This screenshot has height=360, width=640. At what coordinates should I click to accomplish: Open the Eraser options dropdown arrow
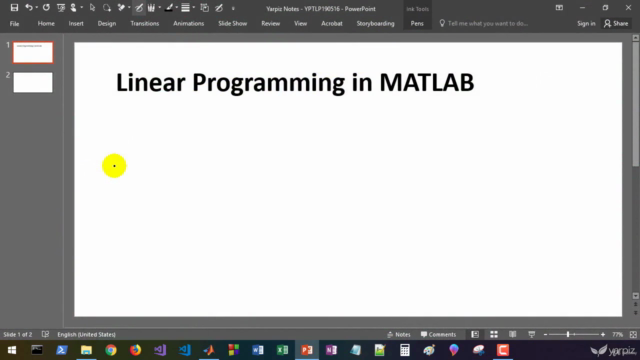(129, 8)
